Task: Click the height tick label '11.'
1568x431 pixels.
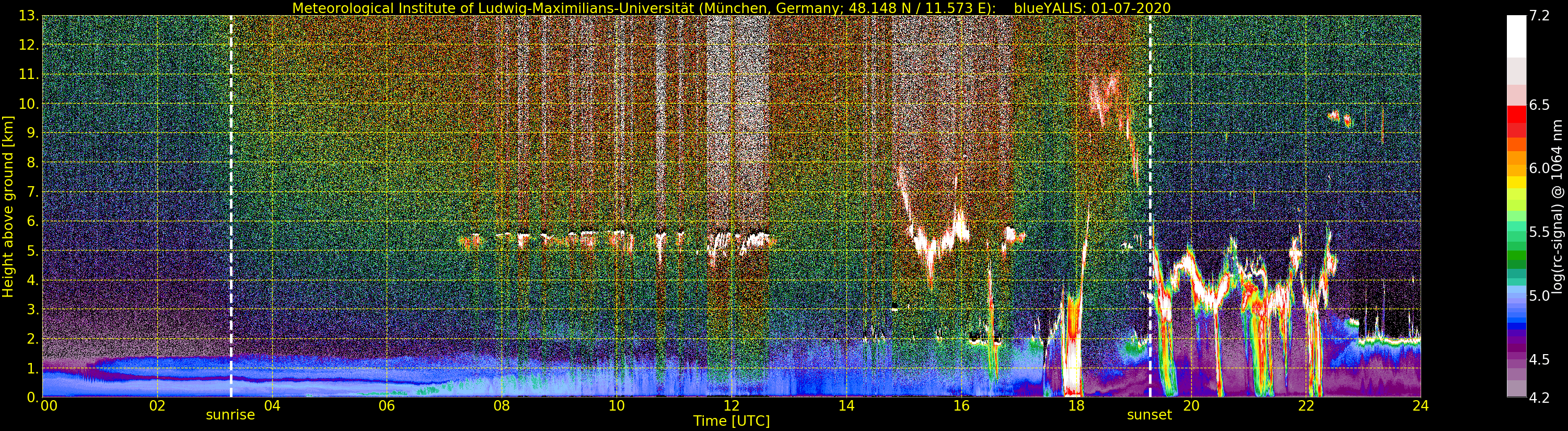Action: [29, 74]
